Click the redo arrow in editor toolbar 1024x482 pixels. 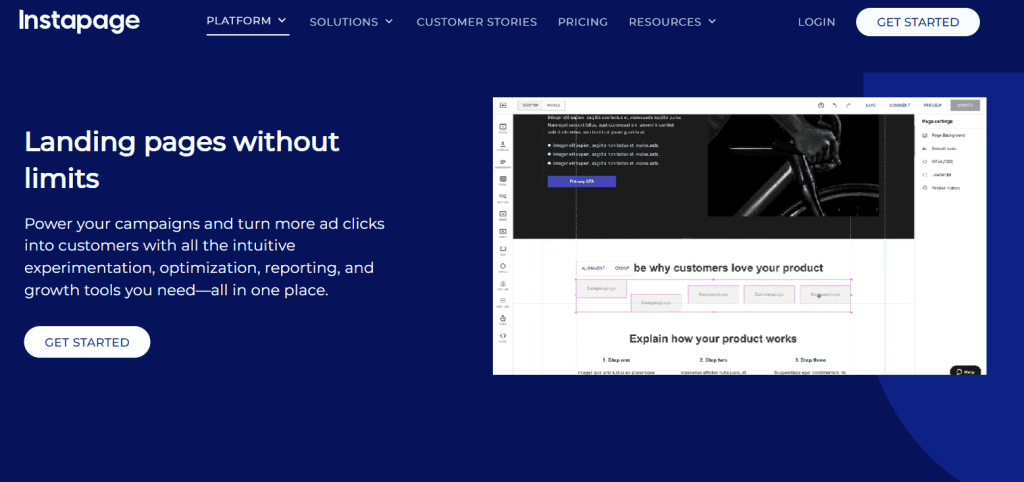tap(848, 105)
